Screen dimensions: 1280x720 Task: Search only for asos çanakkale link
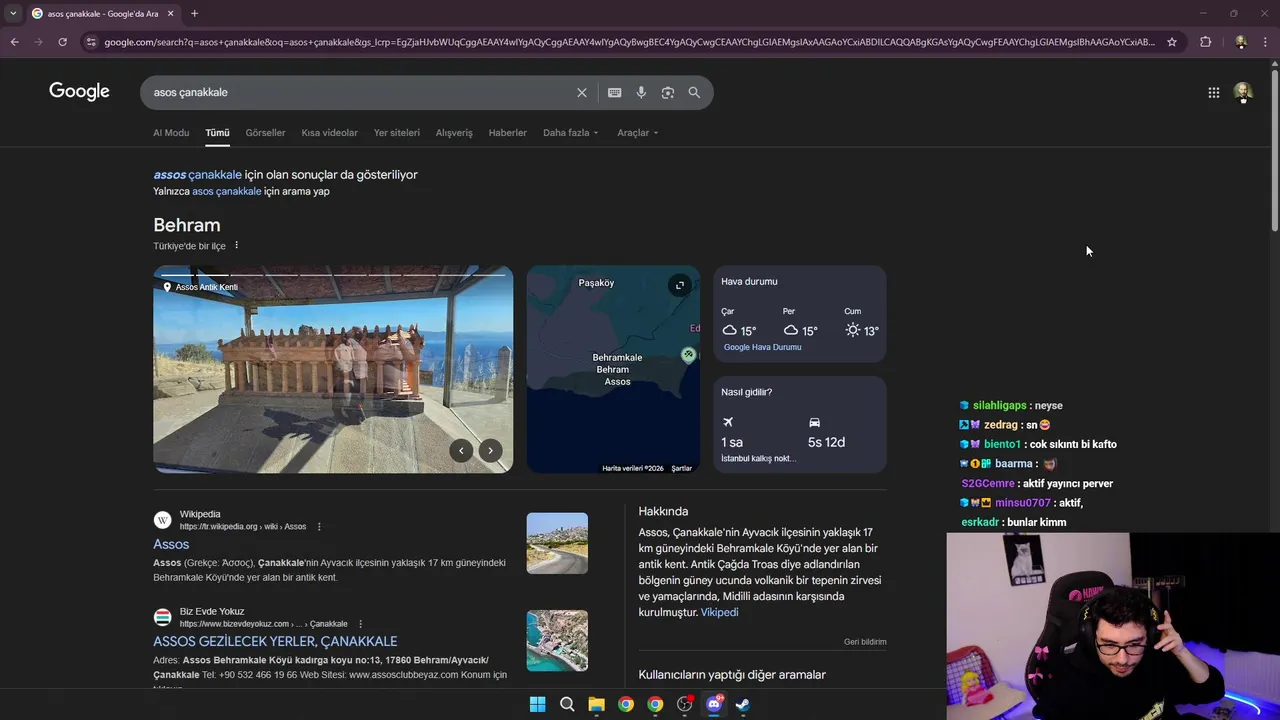tap(226, 191)
